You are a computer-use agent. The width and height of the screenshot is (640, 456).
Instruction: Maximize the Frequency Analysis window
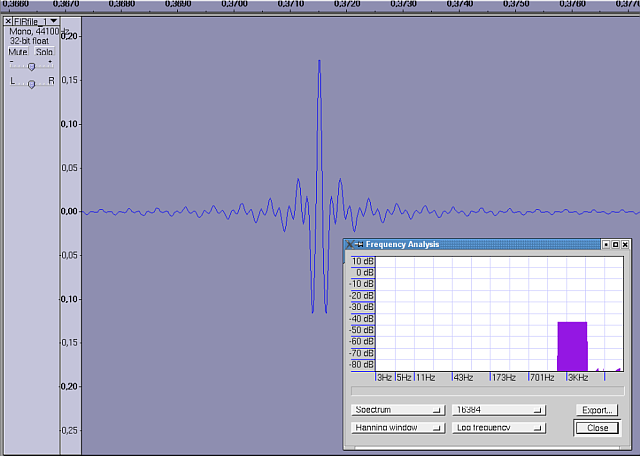[x=615, y=244]
